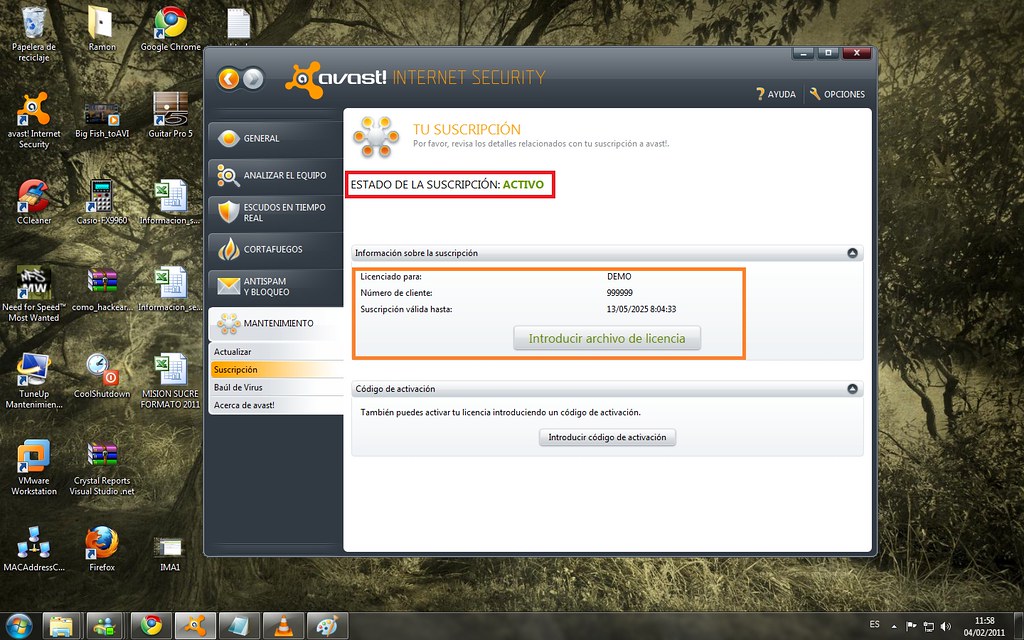Open Google Chrome from the taskbar
The width and height of the screenshot is (1024, 640).
coord(151,626)
